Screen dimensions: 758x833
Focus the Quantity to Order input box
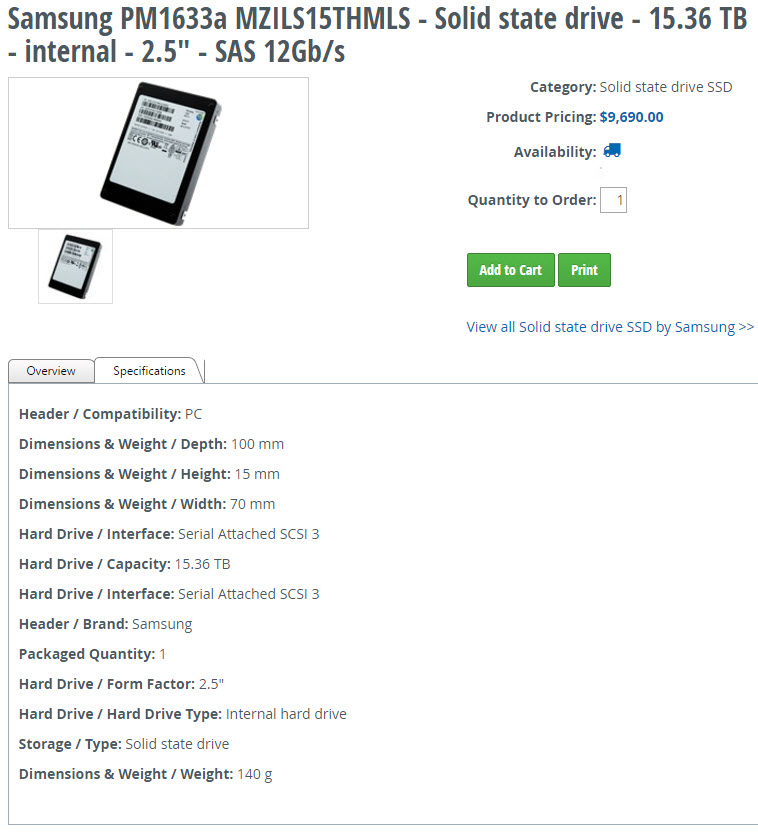(x=614, y=200)
